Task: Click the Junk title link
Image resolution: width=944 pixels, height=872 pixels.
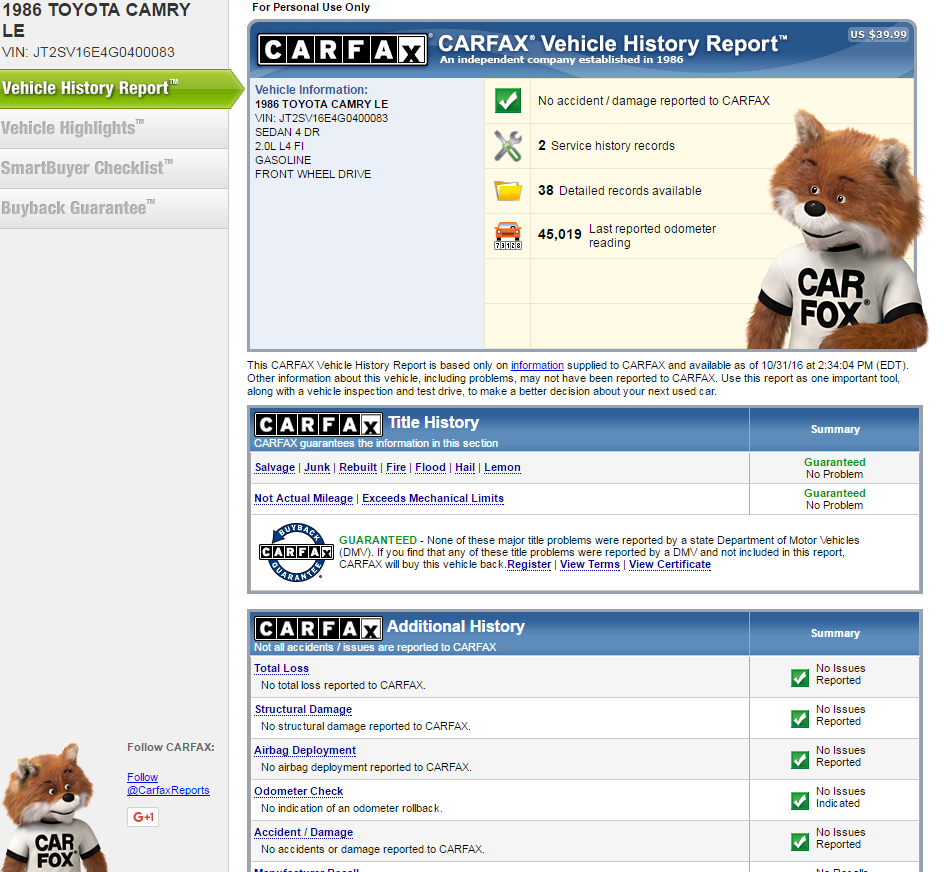Action: coord(317,467)
